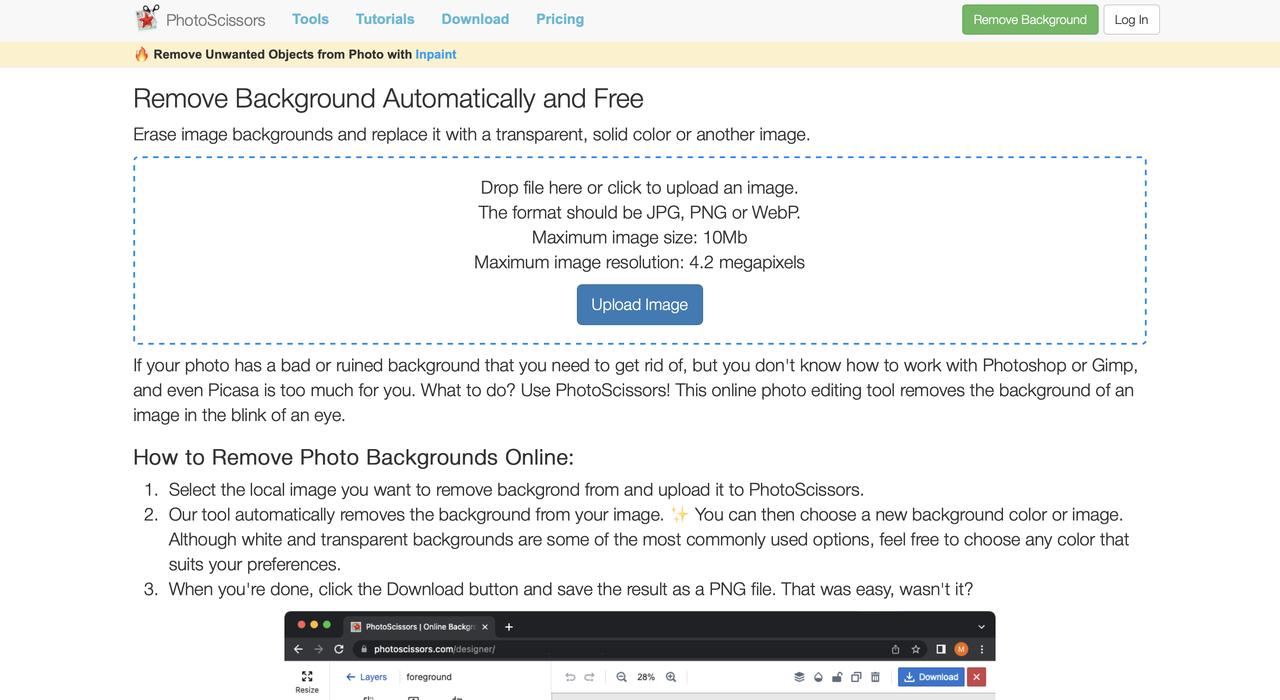Follow the Inpaint link in the banner

click(436, 54)
